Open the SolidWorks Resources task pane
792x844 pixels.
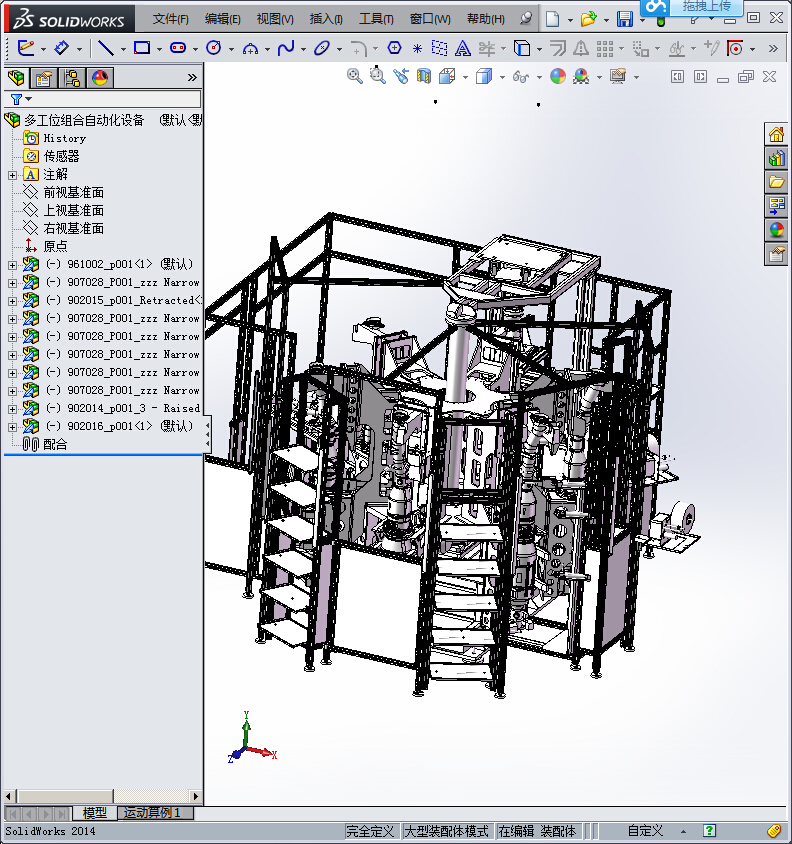pyautogui.click(x=776, y=134)
